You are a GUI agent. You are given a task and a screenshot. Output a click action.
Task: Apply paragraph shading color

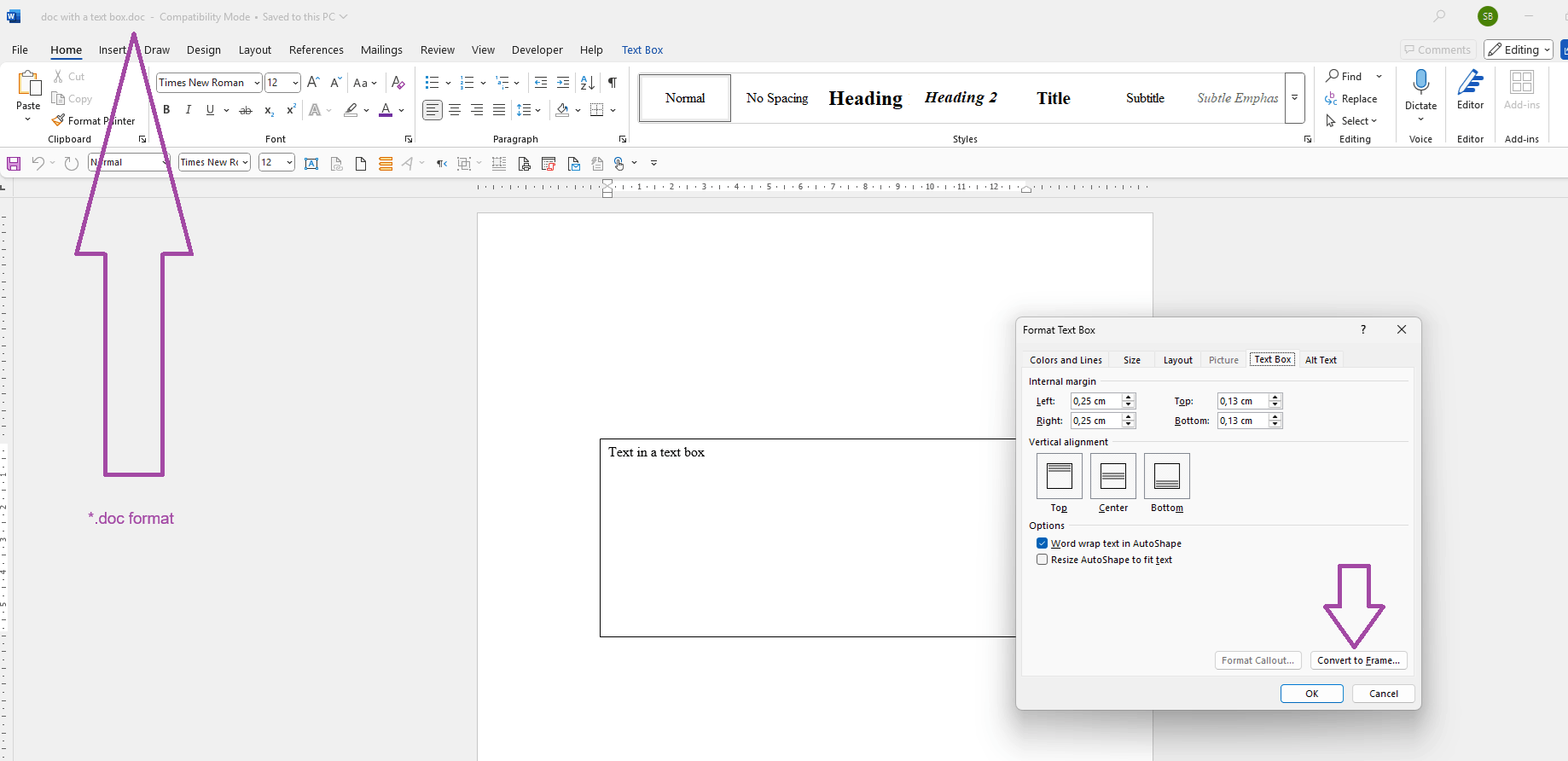click(562, 110)
